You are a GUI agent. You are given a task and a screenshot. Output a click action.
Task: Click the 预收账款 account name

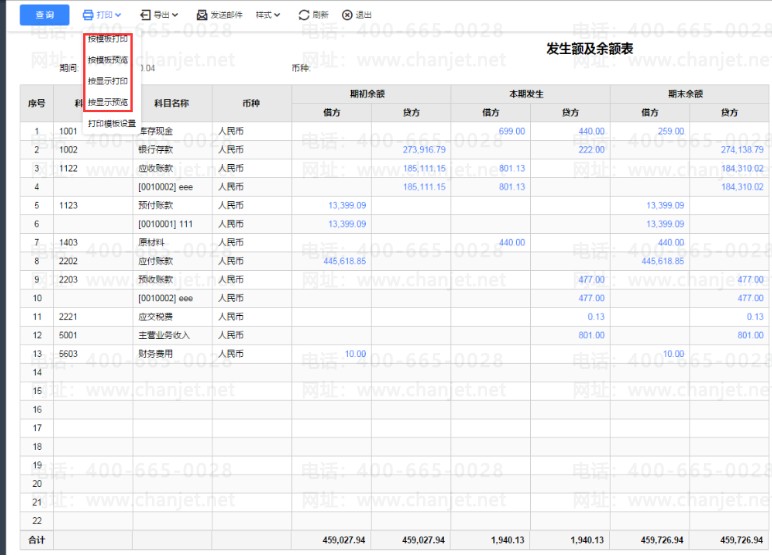click(x=156, y=279)
